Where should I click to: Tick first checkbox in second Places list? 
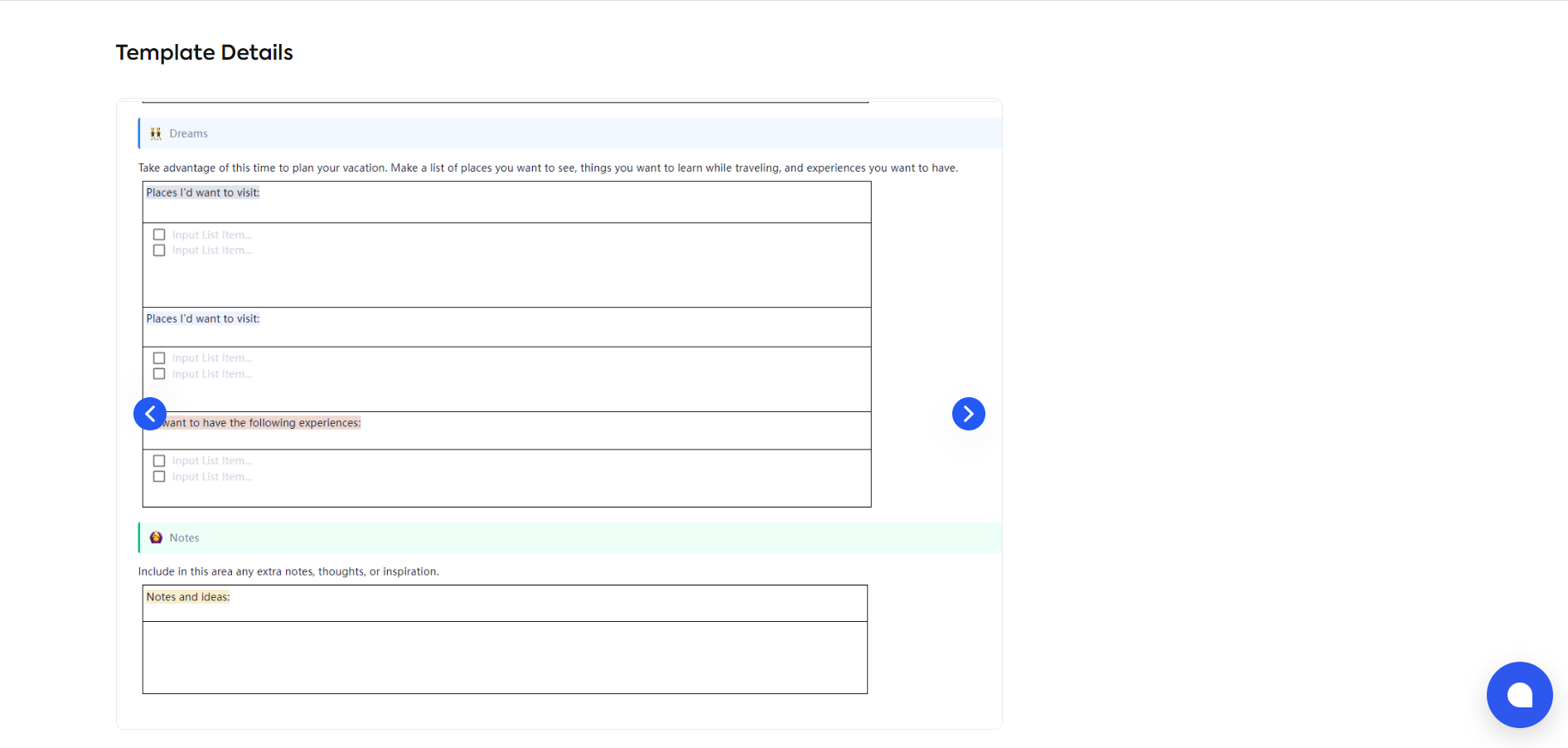pyautogui.click(x=159, y=358)
